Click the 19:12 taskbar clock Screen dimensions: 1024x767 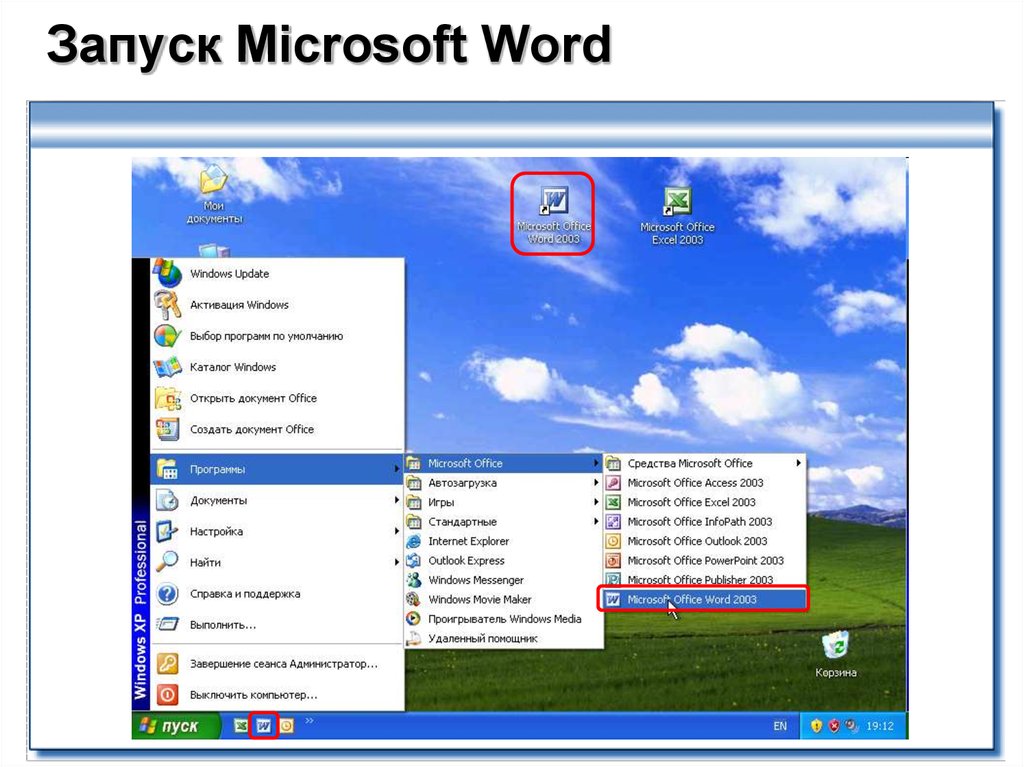pyautogui.click(x=879, y=726)
